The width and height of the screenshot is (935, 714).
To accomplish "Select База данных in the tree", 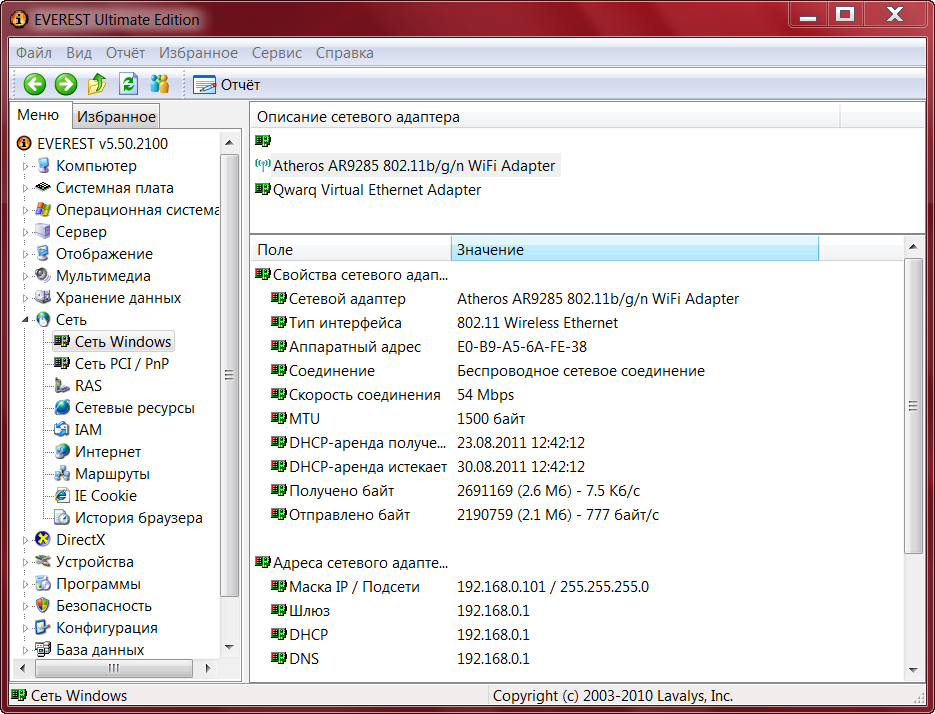I will [100, 650].
